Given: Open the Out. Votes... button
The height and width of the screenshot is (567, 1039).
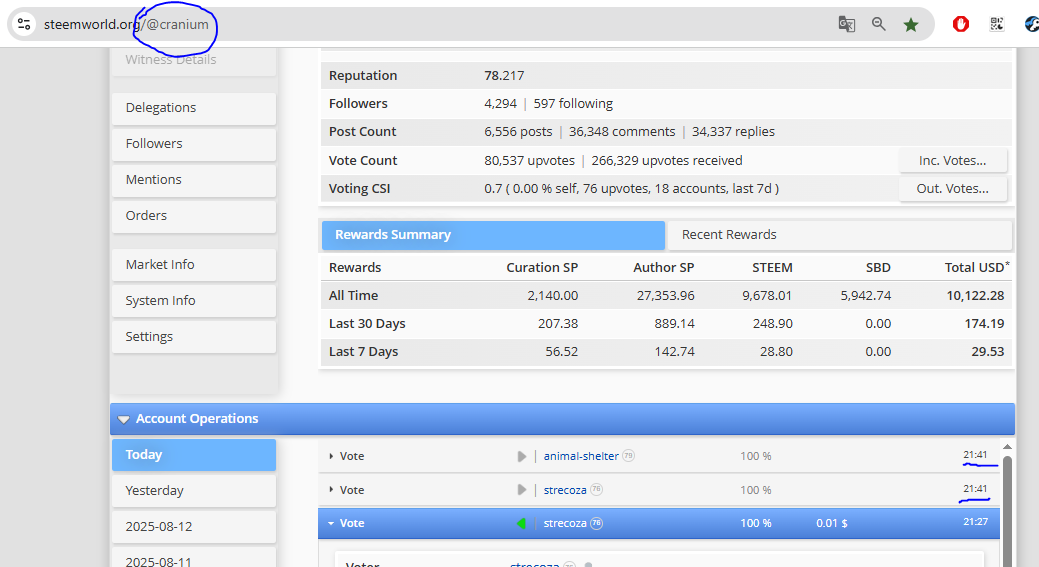Looking at the screenshot, I should click(x=953, y=189).
